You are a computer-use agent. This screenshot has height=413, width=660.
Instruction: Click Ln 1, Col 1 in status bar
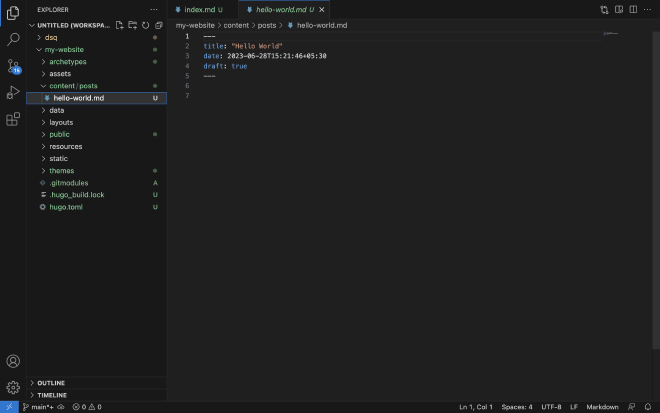tap(476, 407)
